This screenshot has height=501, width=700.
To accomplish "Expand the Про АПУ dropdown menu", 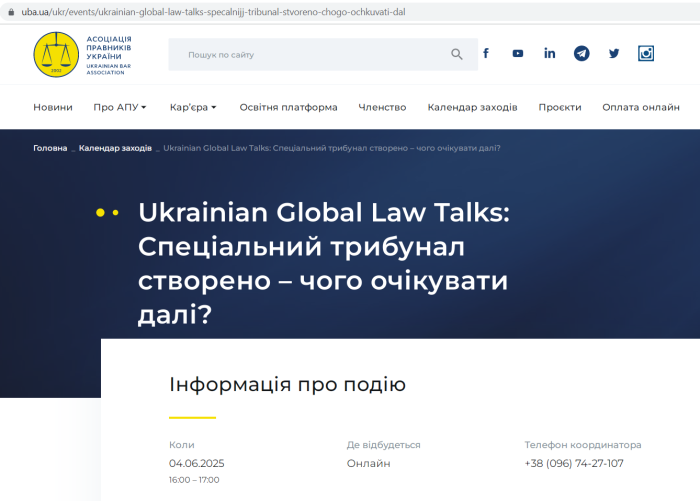I will [120, 107].
